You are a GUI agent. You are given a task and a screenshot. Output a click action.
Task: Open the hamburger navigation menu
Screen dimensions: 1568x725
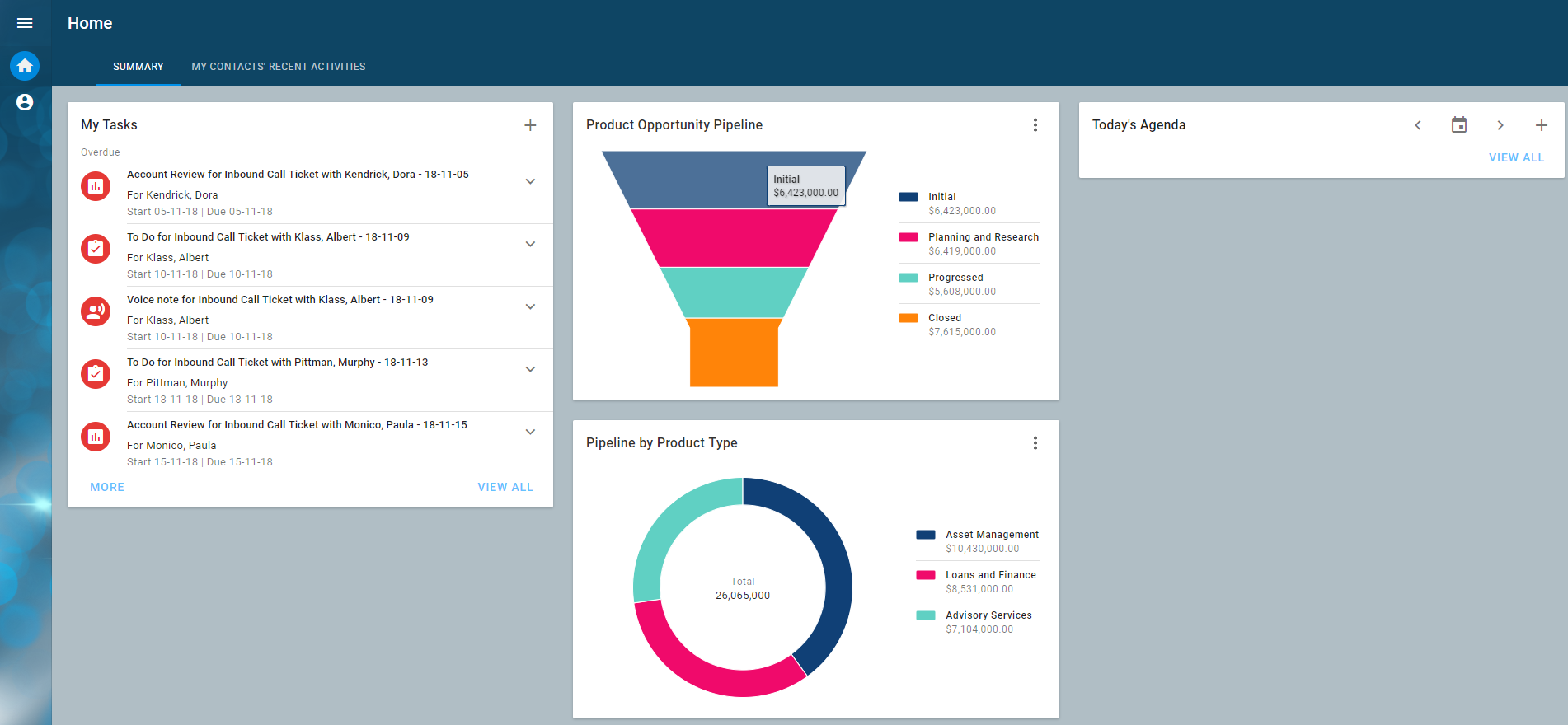pyautogui.click(x=25, y=23)
